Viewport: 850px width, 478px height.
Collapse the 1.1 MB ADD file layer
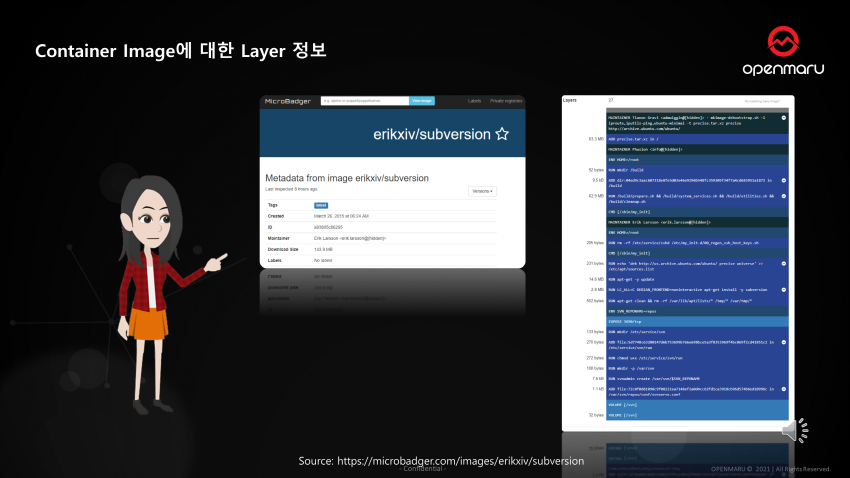tap(784, 389)
